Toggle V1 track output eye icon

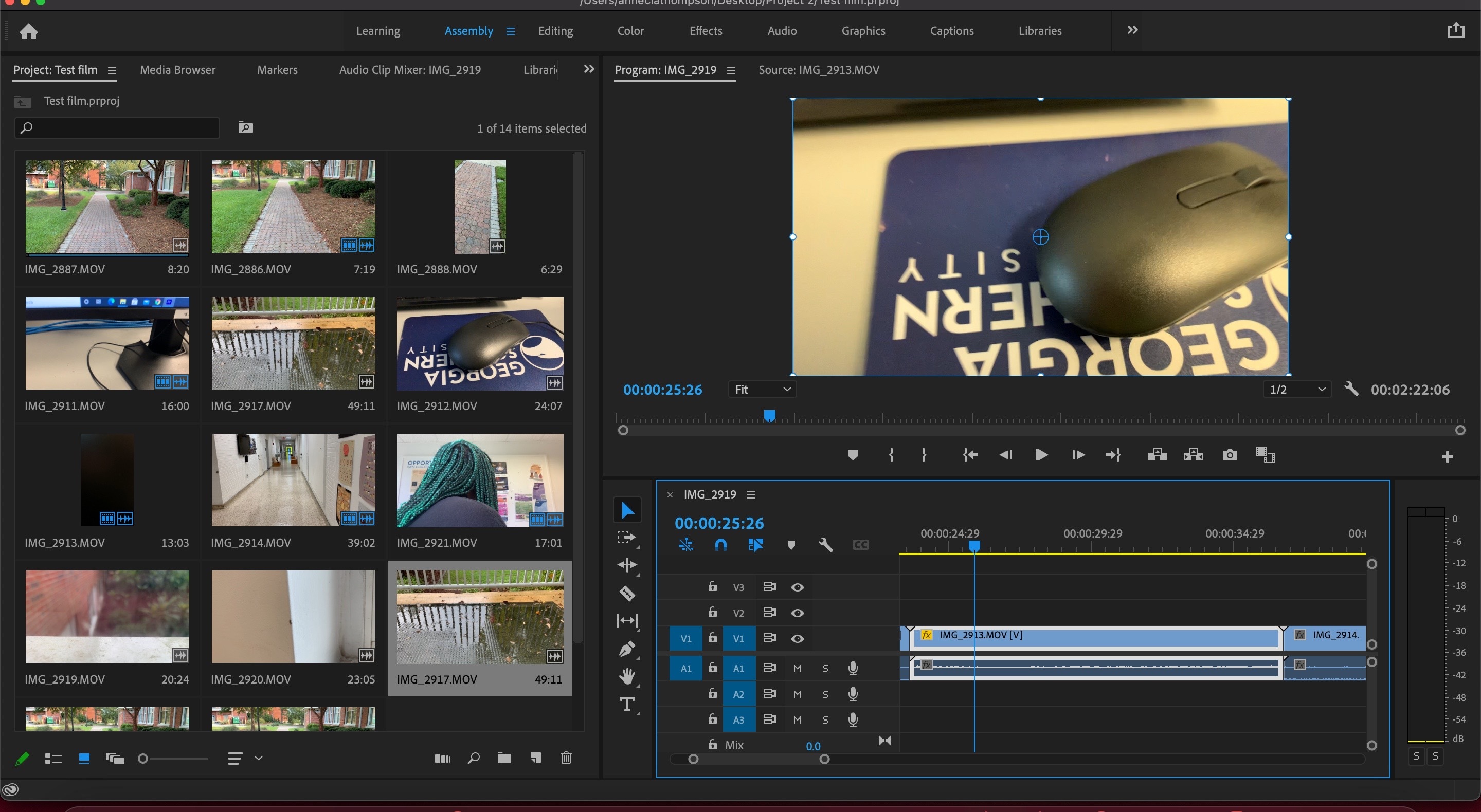click(797, 638)
